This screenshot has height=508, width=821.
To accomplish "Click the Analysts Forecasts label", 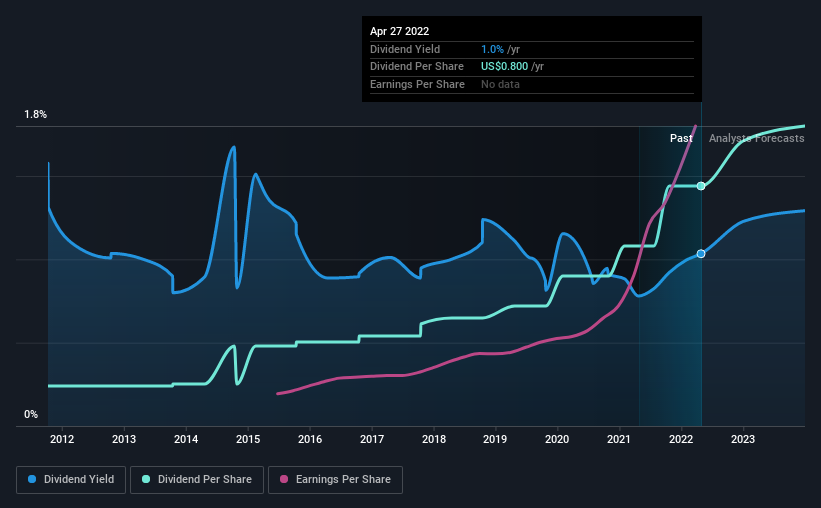I will point(757,138).
